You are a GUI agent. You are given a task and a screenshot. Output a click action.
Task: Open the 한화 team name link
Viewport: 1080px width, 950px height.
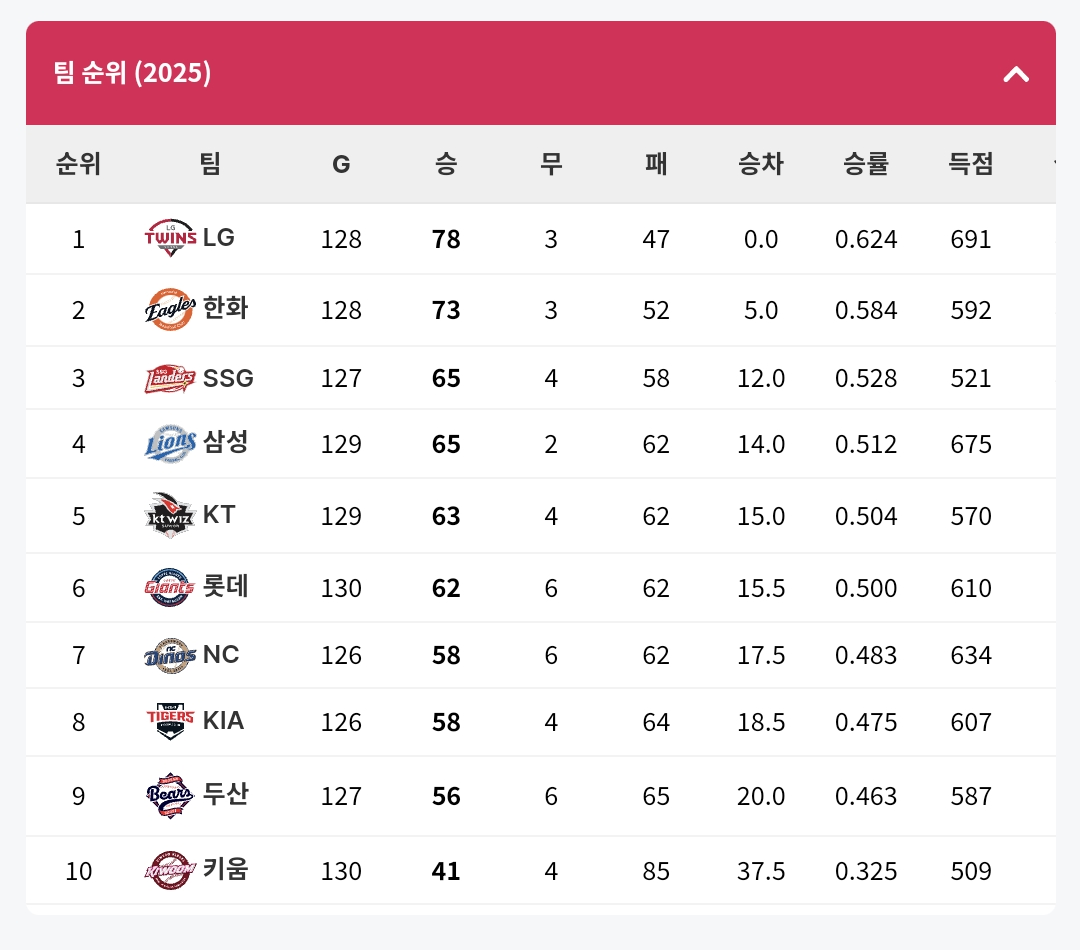225,308
